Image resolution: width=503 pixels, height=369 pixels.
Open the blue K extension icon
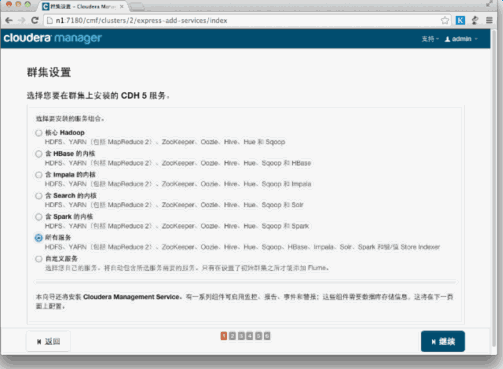point(460,20)
